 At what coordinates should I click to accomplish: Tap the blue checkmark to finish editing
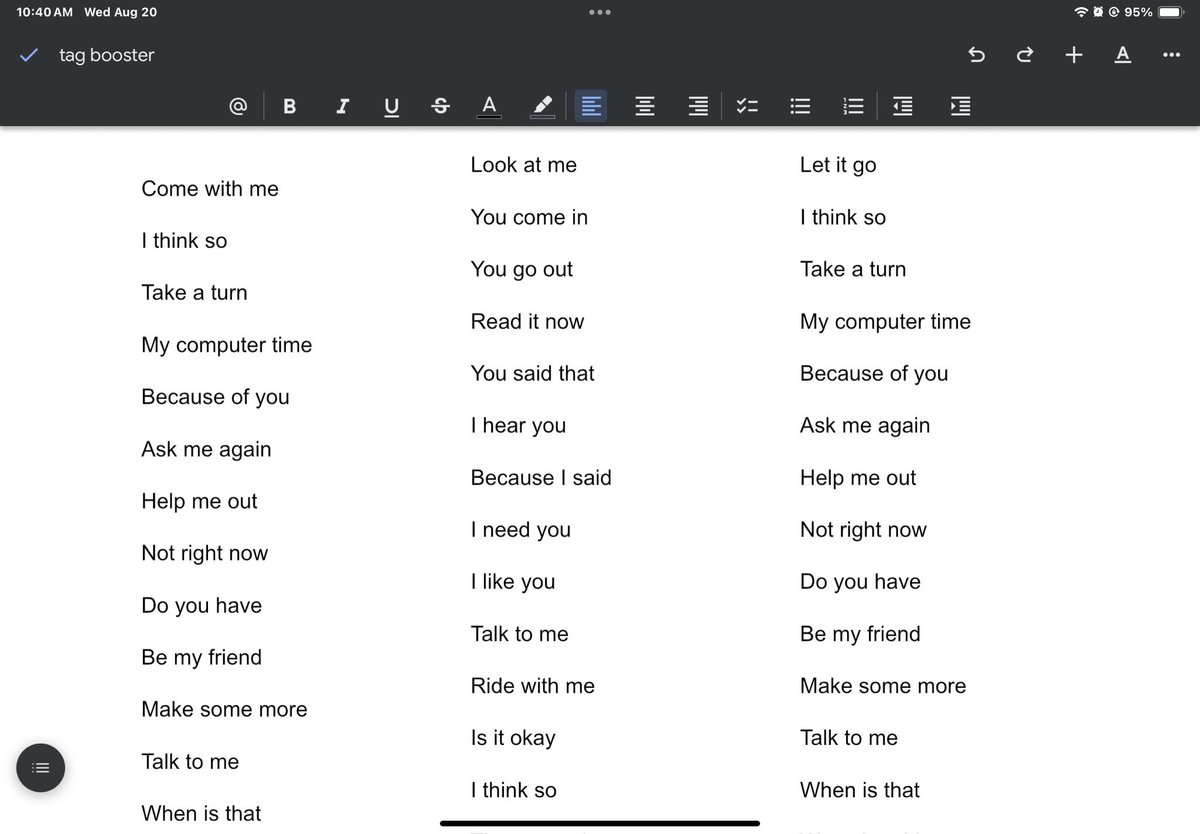(x=29, y=55)
